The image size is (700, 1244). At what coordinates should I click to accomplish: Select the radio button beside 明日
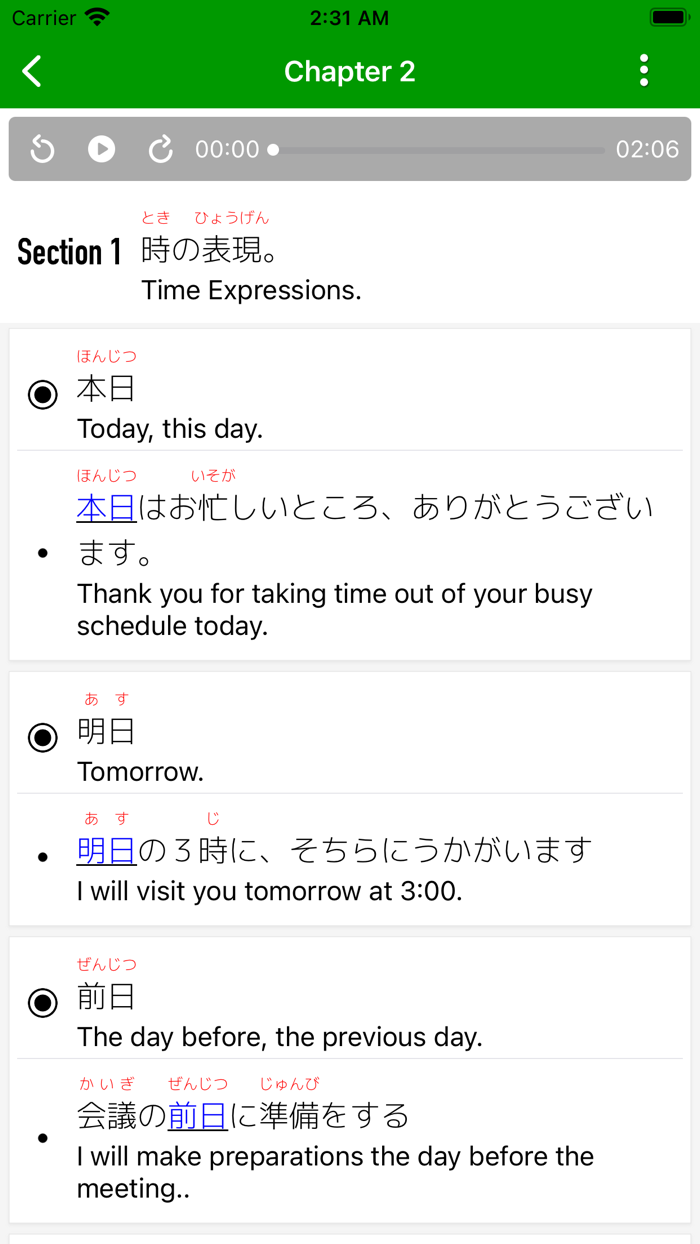pyautogui.click(x=42, y=737)
